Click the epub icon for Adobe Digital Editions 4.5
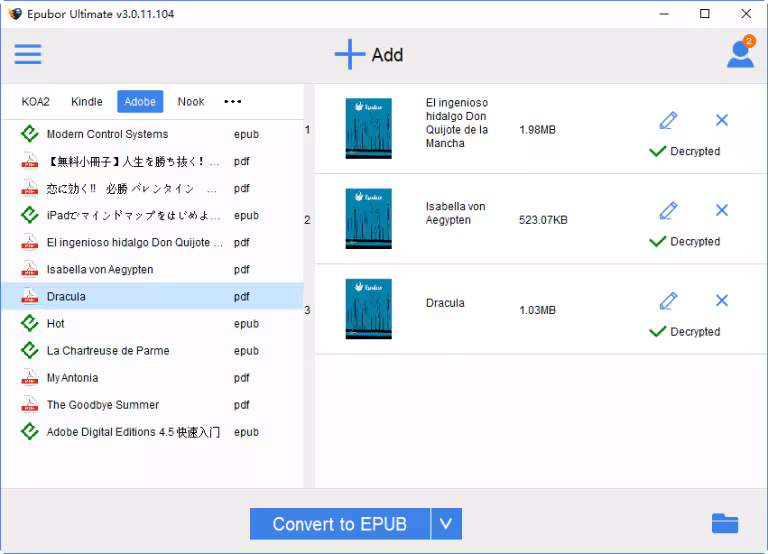 pyautogui.click(x=30, y=432)
